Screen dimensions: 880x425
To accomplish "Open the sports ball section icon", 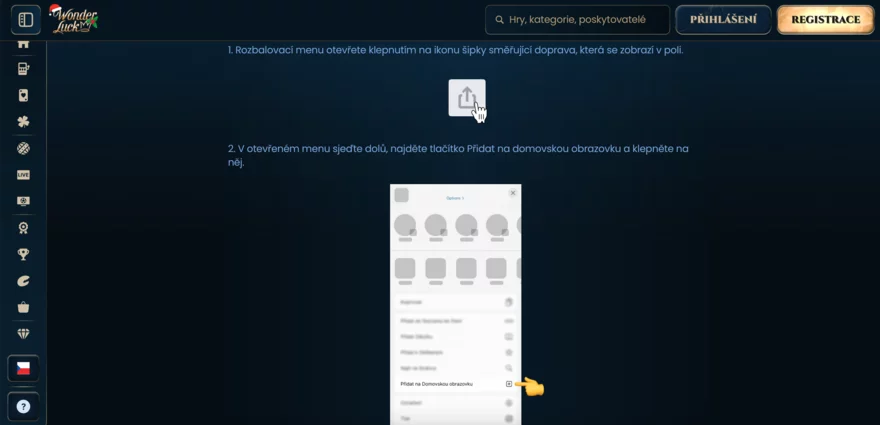I will 23,148.
